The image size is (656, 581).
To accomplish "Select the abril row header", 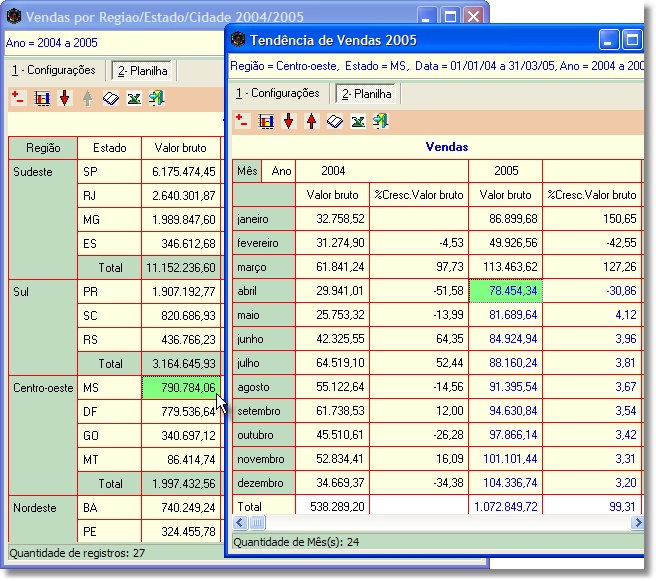I will point(264,291).
